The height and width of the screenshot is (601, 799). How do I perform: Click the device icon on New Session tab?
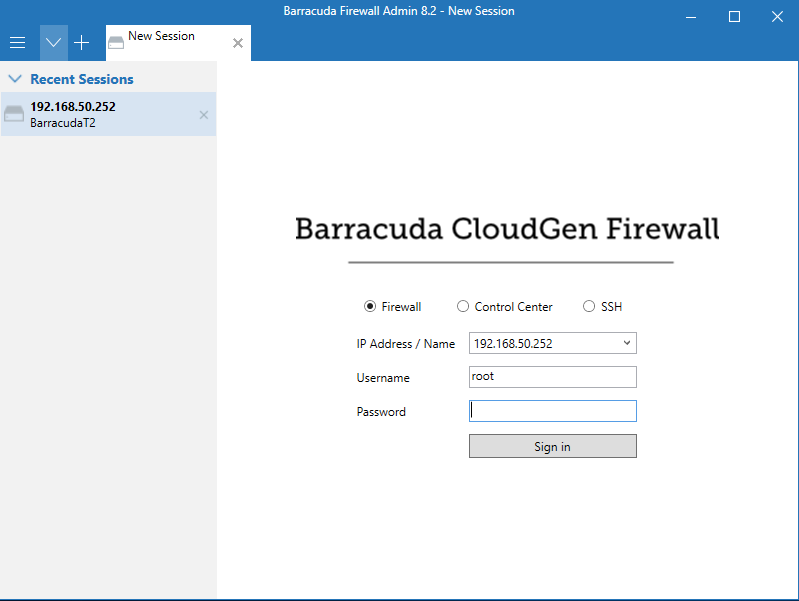[116, 43]
